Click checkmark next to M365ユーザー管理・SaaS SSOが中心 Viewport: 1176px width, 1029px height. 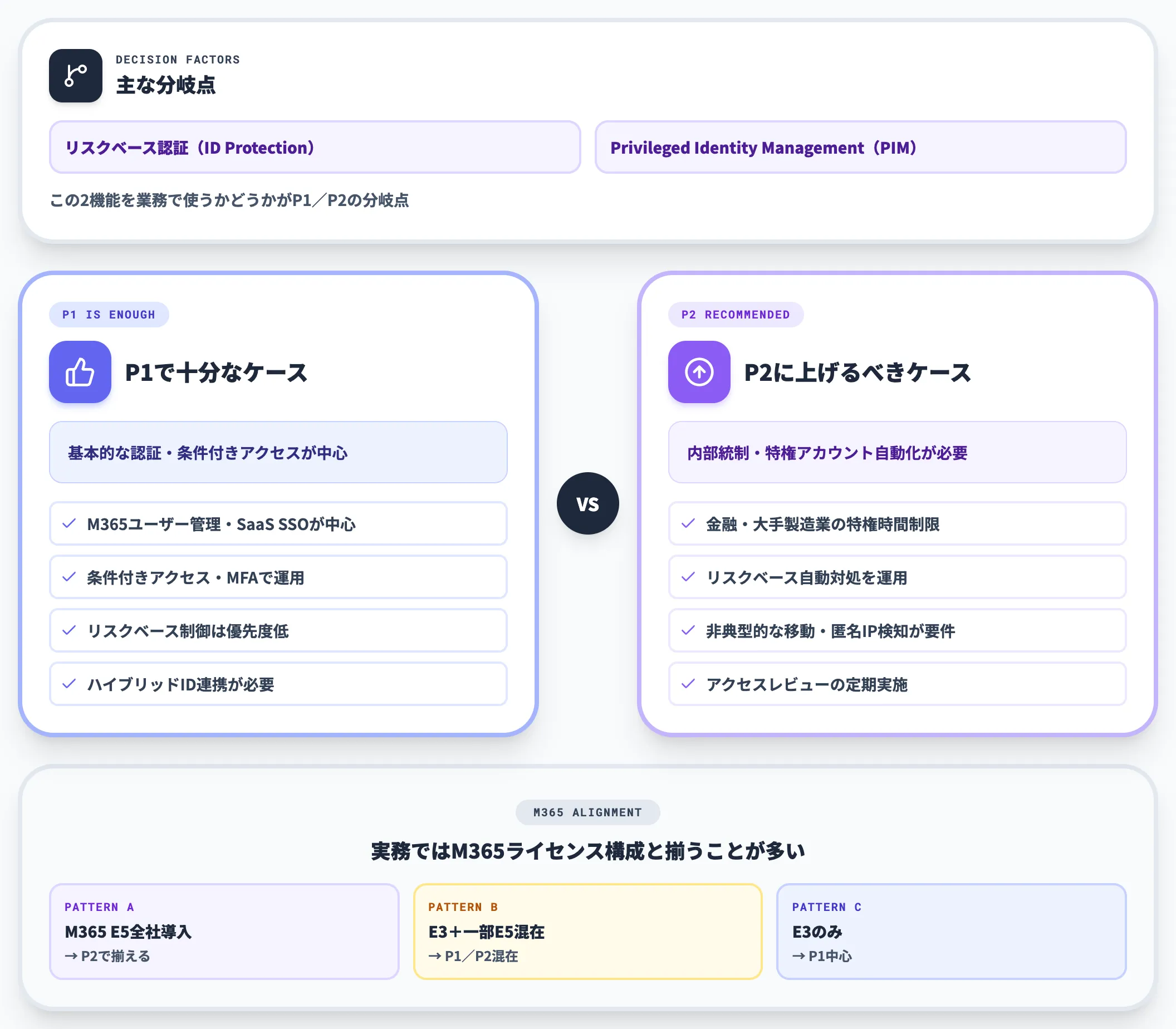[x=70, y=523]
